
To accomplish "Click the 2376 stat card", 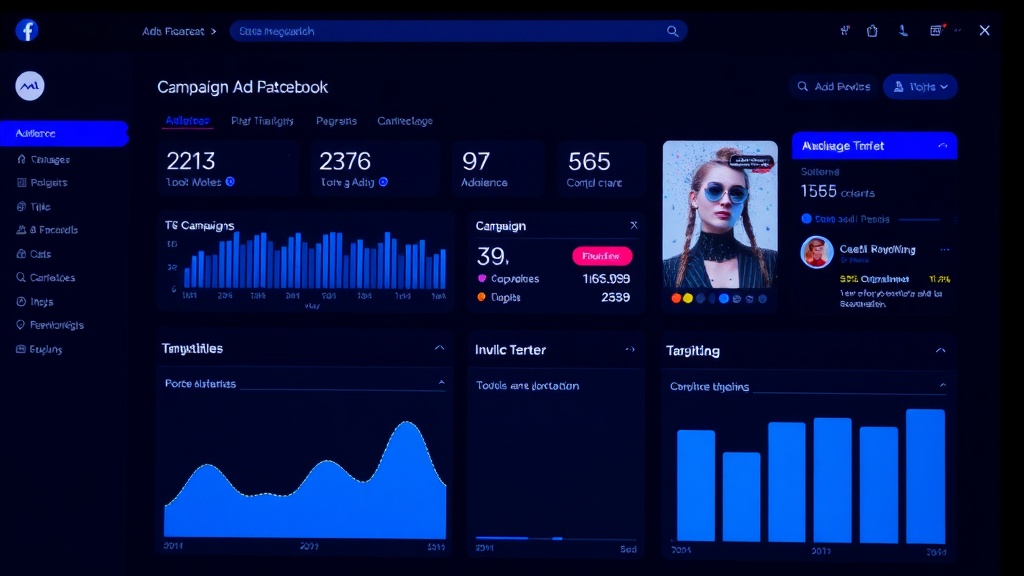I will [x=376, y=168].
